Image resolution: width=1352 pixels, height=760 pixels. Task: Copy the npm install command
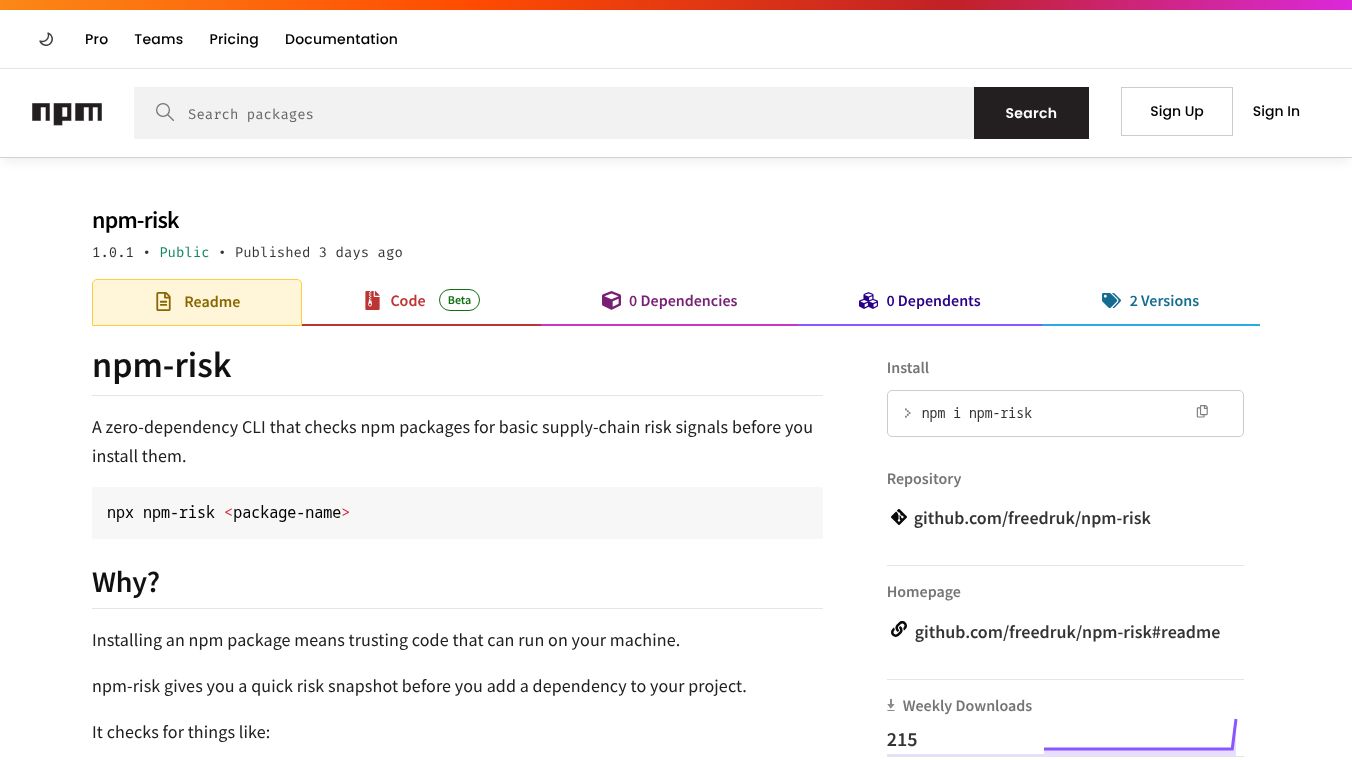pos(1202,411)
